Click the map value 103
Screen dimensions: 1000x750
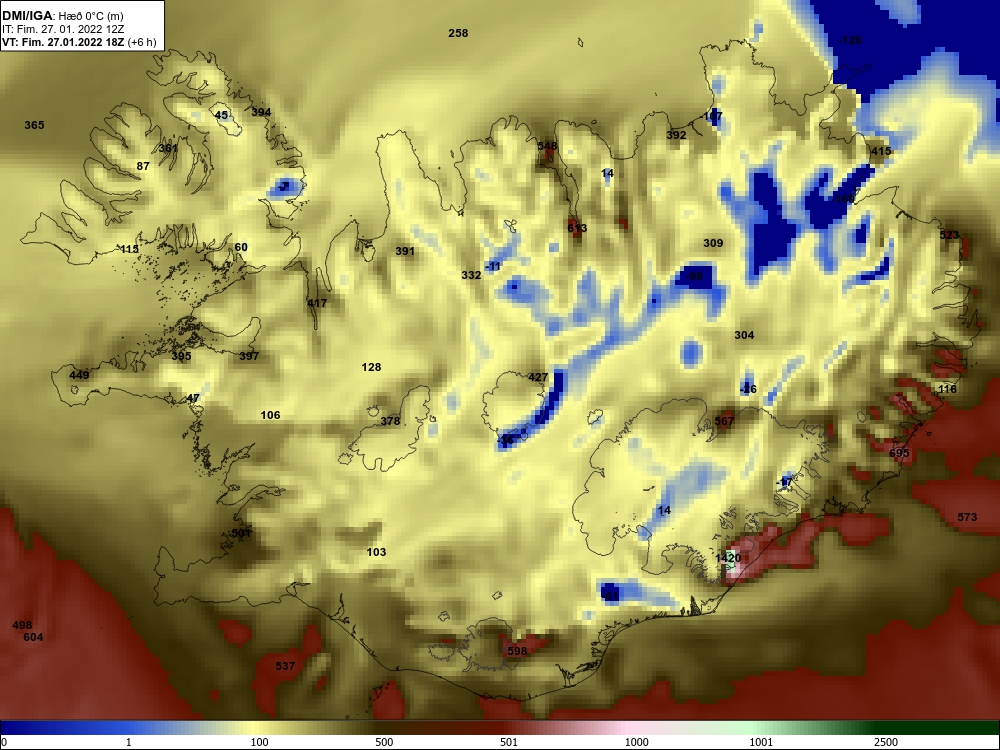click(376, 552)
